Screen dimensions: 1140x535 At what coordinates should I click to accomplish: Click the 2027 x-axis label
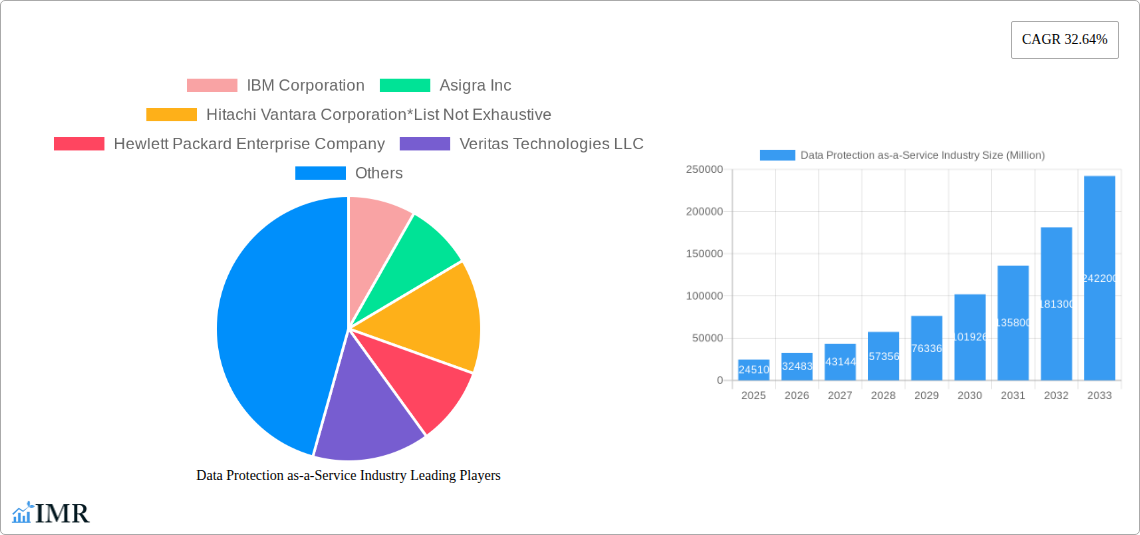click(x=840, y=395)
